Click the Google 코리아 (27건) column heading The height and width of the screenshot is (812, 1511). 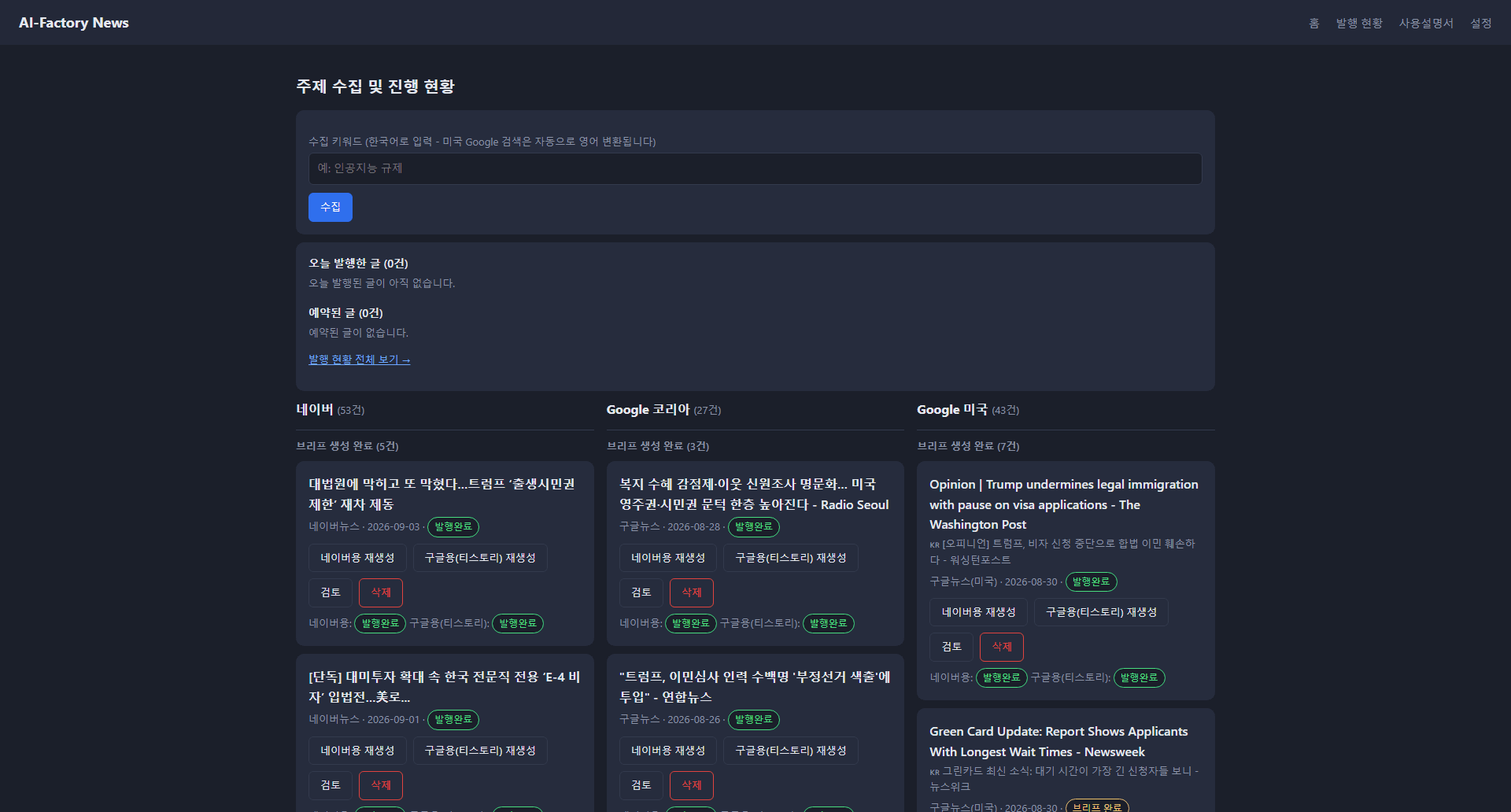(663, 410)
